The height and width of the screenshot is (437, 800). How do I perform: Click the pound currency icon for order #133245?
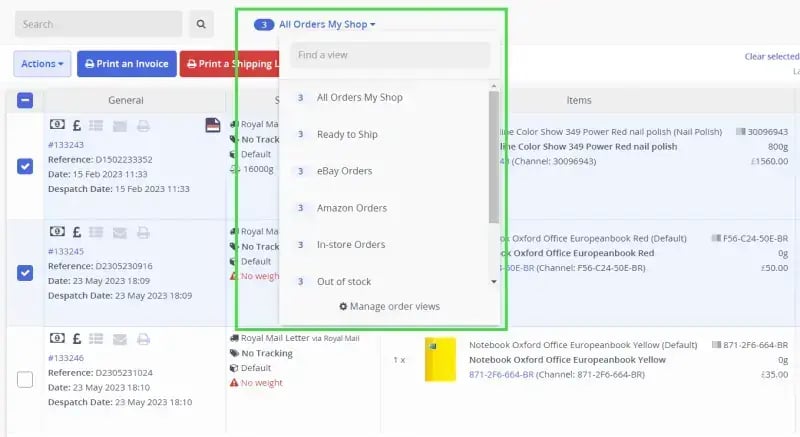(77, 232)
